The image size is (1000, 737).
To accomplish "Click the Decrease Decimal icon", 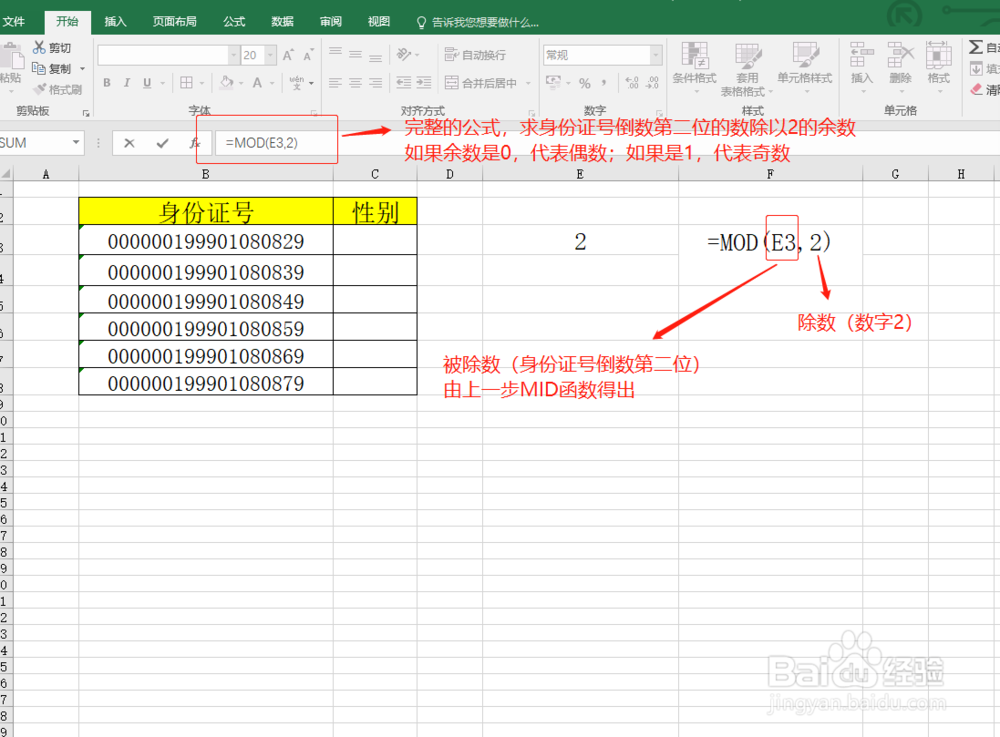I will coord(652,83).
